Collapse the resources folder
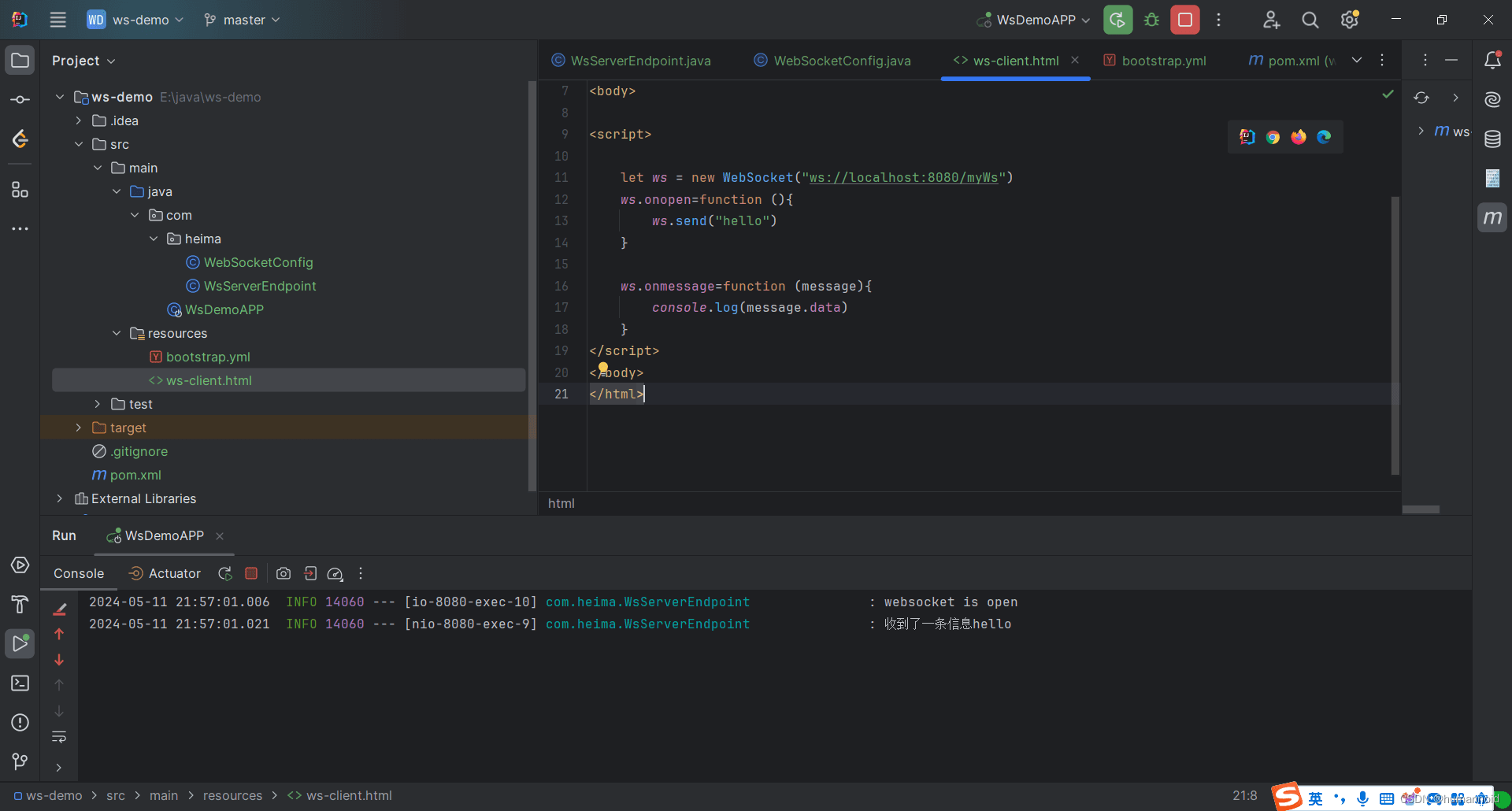 pos(116,333)
